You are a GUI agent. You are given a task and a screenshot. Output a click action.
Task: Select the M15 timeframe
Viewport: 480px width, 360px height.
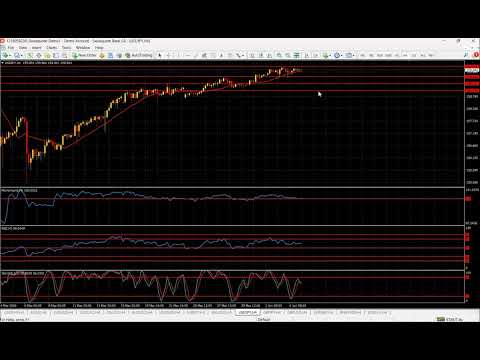(x=380, y=55)
